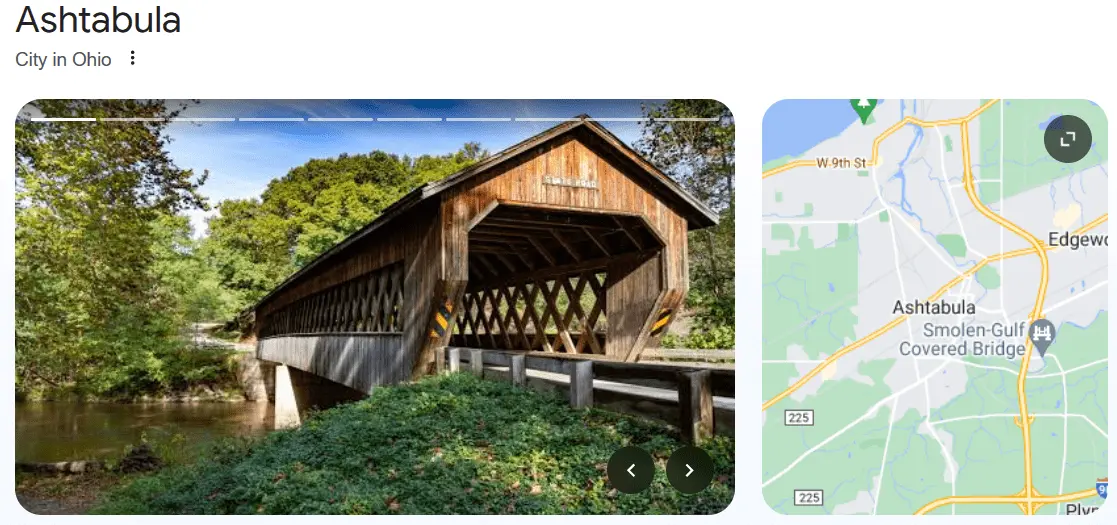Click the green park tree pin on the map
Viewport: 1117px width, 525px height.
click(x=864, y=110)
